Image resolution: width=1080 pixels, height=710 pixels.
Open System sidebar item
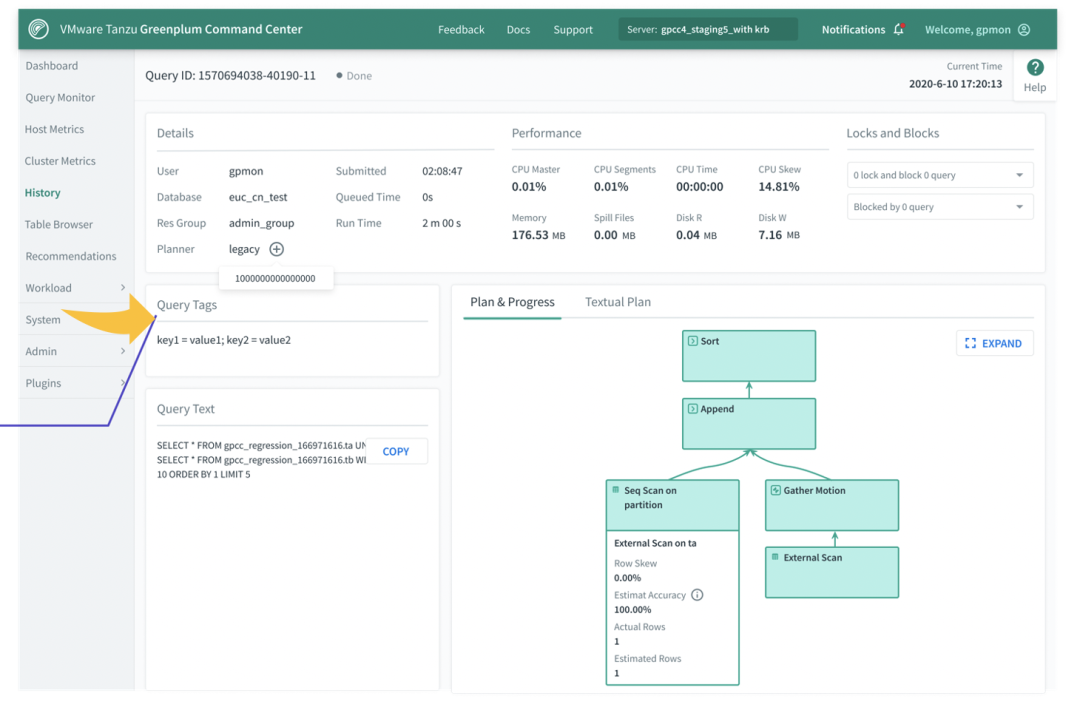coord(43,320)
